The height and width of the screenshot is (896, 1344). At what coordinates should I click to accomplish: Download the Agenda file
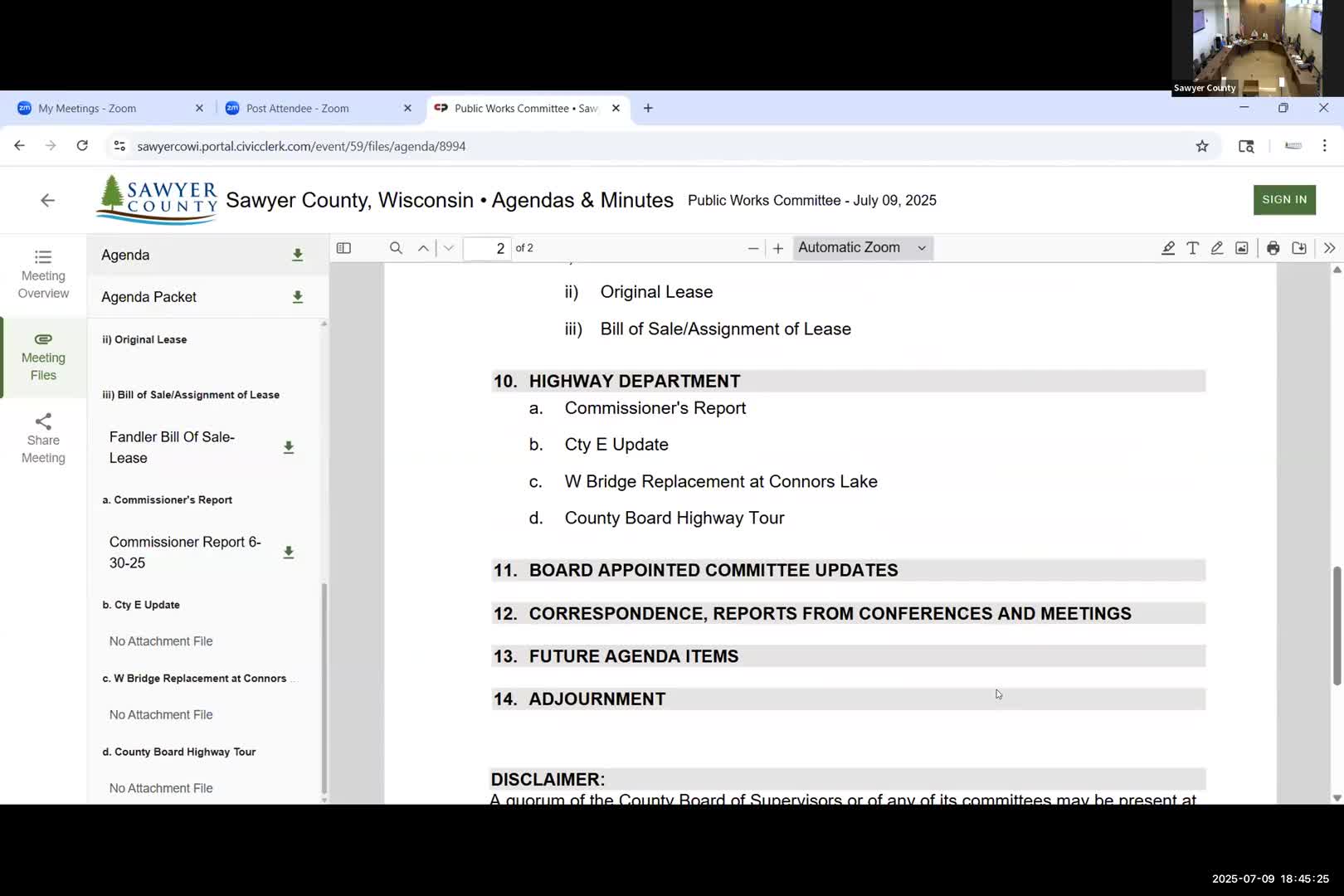click(297, 255)
